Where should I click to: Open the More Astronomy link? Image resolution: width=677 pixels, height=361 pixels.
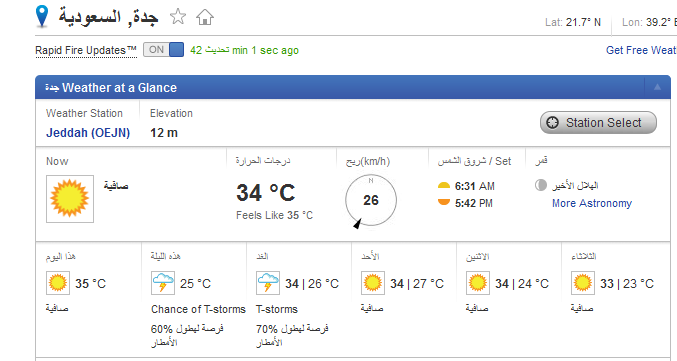592,203
